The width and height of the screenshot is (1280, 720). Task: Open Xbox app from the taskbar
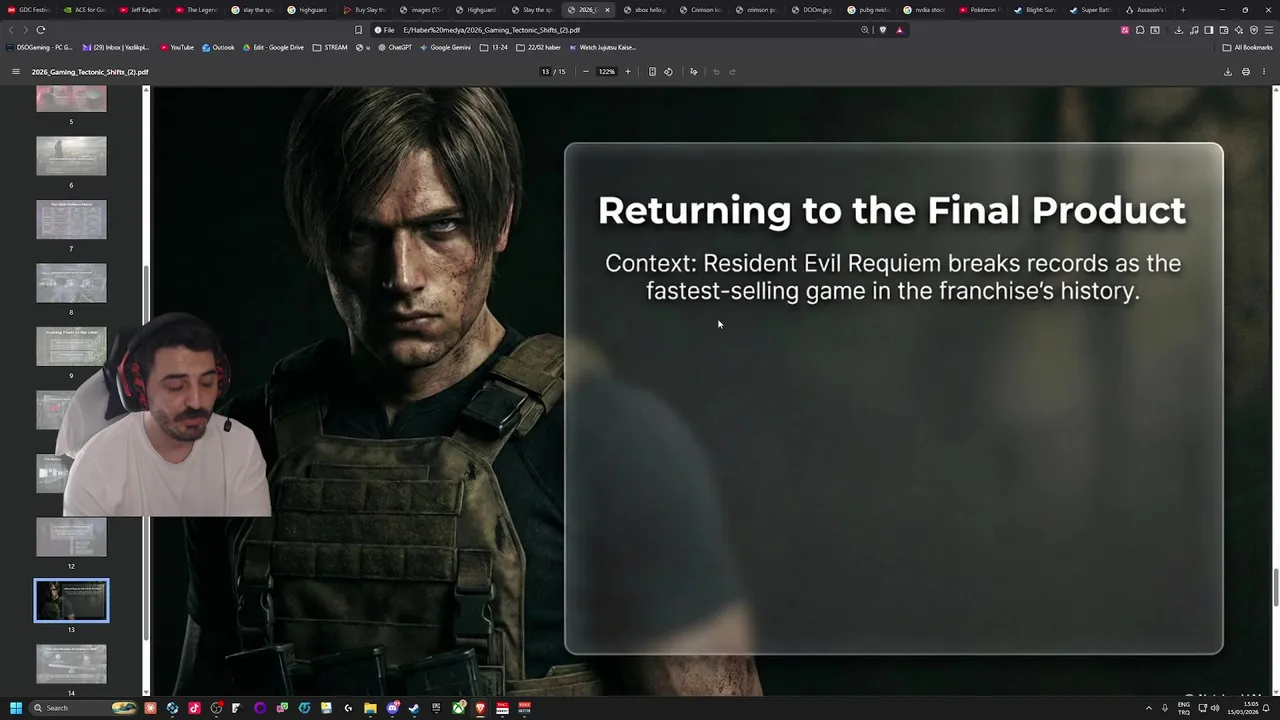pyautogui.click(x=458, y=708)
